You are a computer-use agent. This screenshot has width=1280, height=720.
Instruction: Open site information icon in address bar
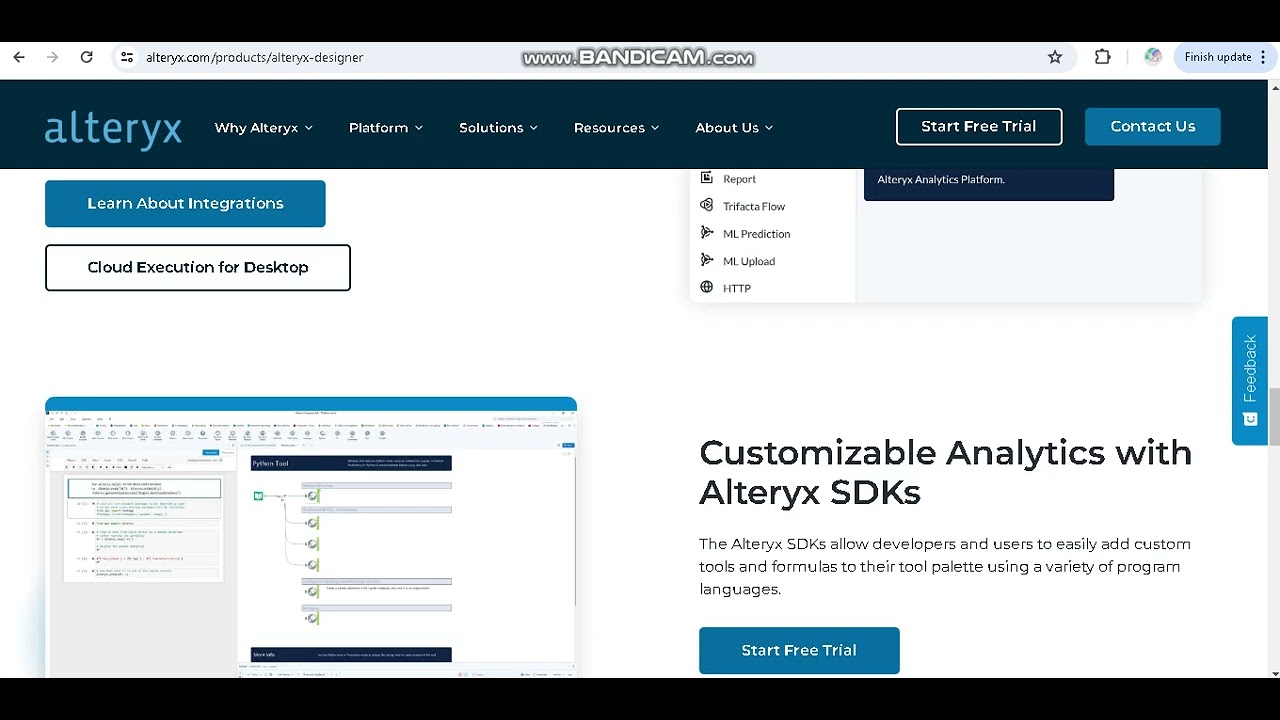pos(127,57)
